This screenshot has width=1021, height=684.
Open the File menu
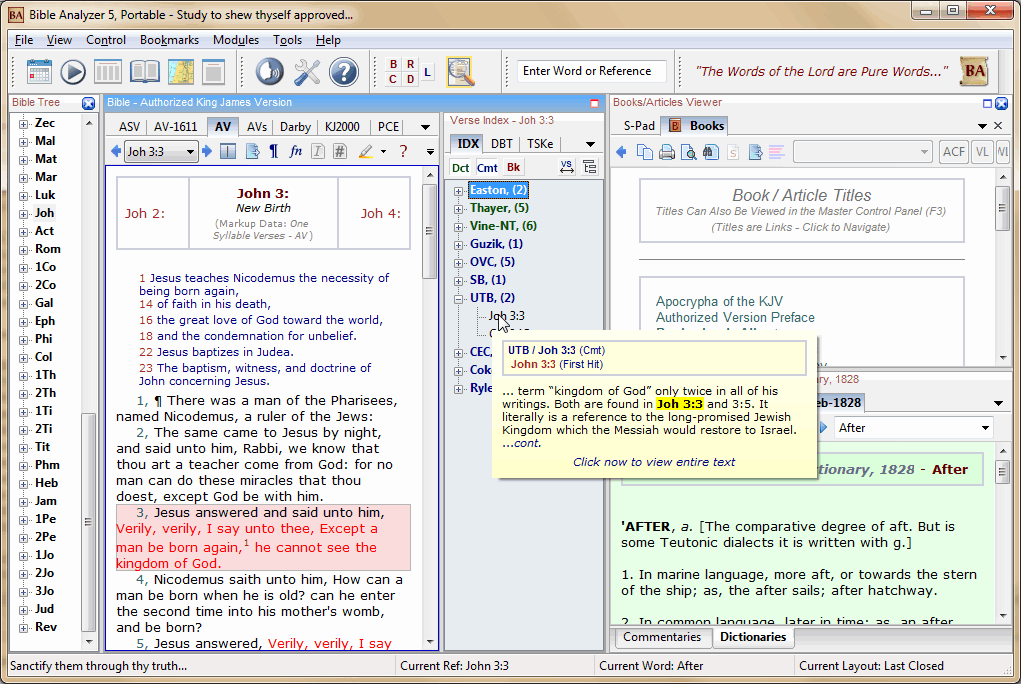24,40
